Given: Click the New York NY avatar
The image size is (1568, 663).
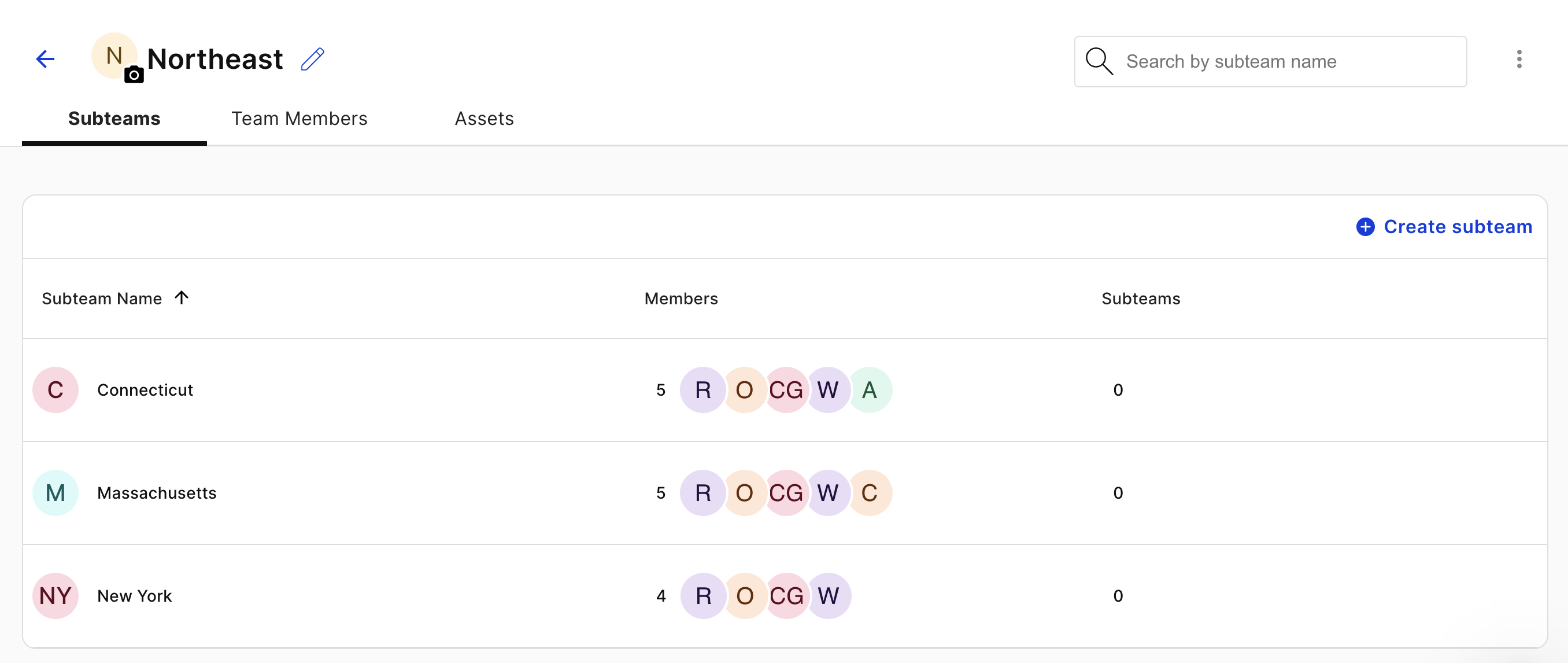Looking at the screenshot, I should pos(56,596).
